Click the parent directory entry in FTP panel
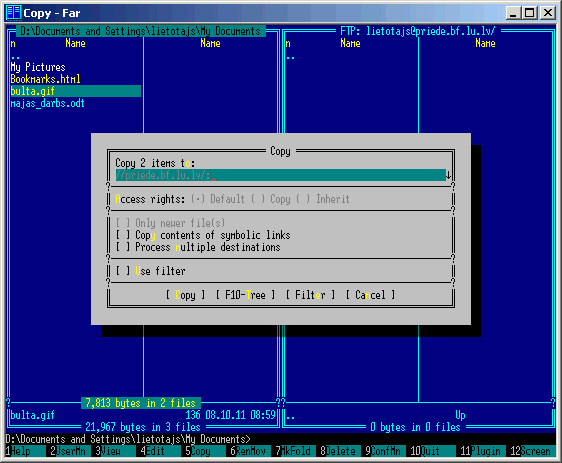Viewport: 562px width, 463px height. tap(290, 56)
